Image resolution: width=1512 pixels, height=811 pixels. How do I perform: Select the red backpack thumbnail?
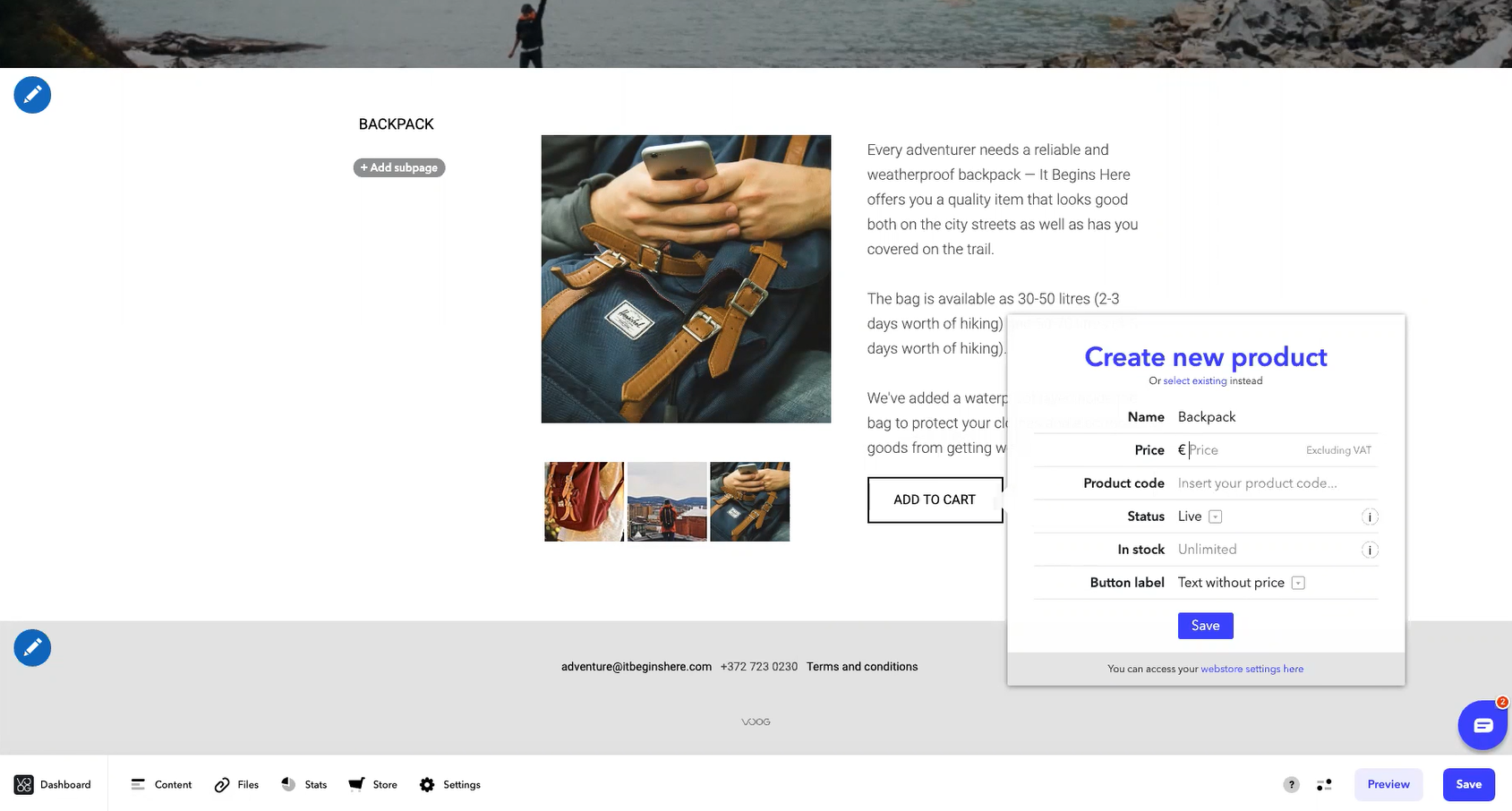pos(584,501)
